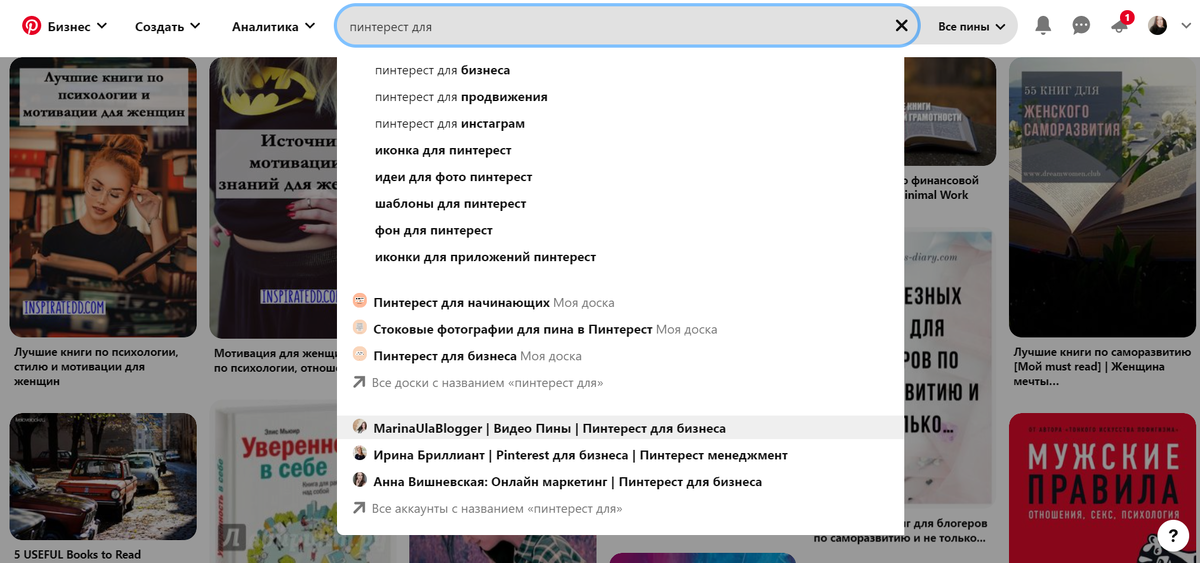This screenshot has width=1200, height=563.
Task: Open pin image Лучшие книги по психологии и мотивации
Action: coord(103,197)
